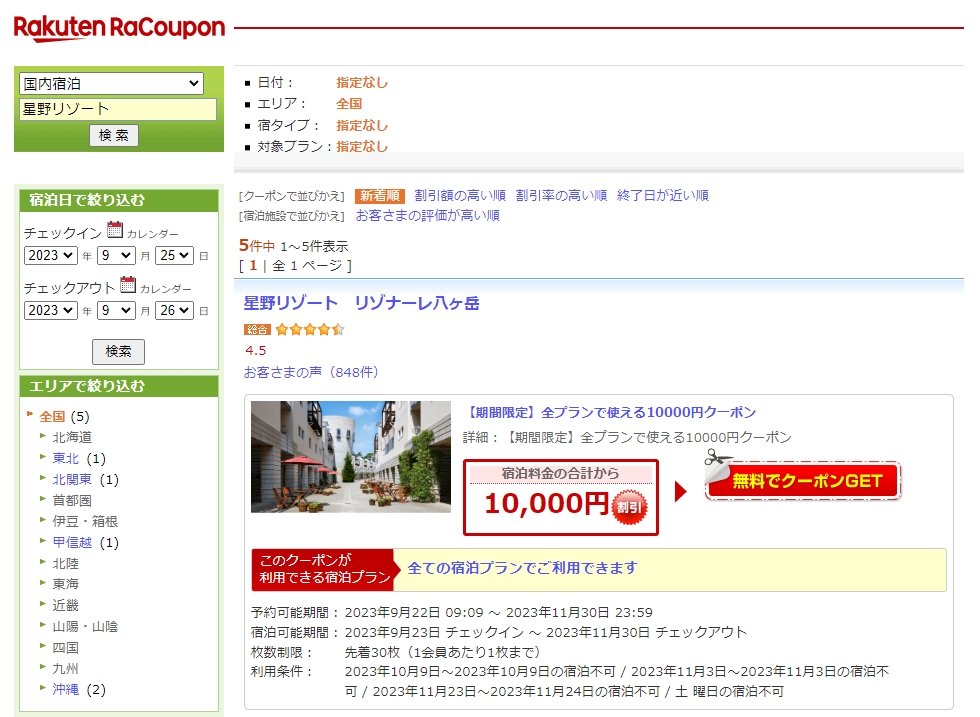Sort coupons by 割引額の高い順
The width and height of the screenshot is (980, 717).
click(460, 196)
